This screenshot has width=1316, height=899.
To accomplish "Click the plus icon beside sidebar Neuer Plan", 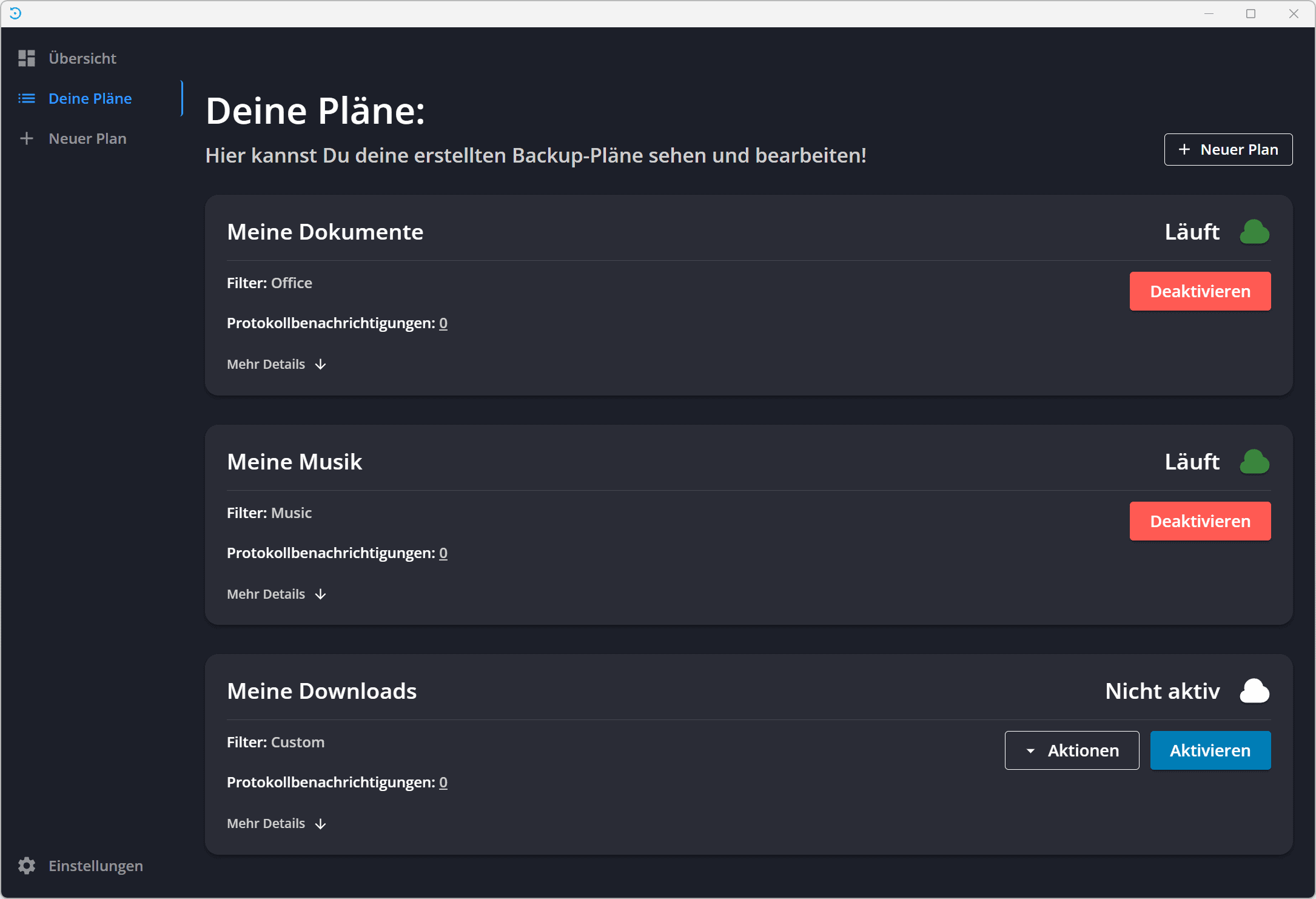I will coord(27,138).
